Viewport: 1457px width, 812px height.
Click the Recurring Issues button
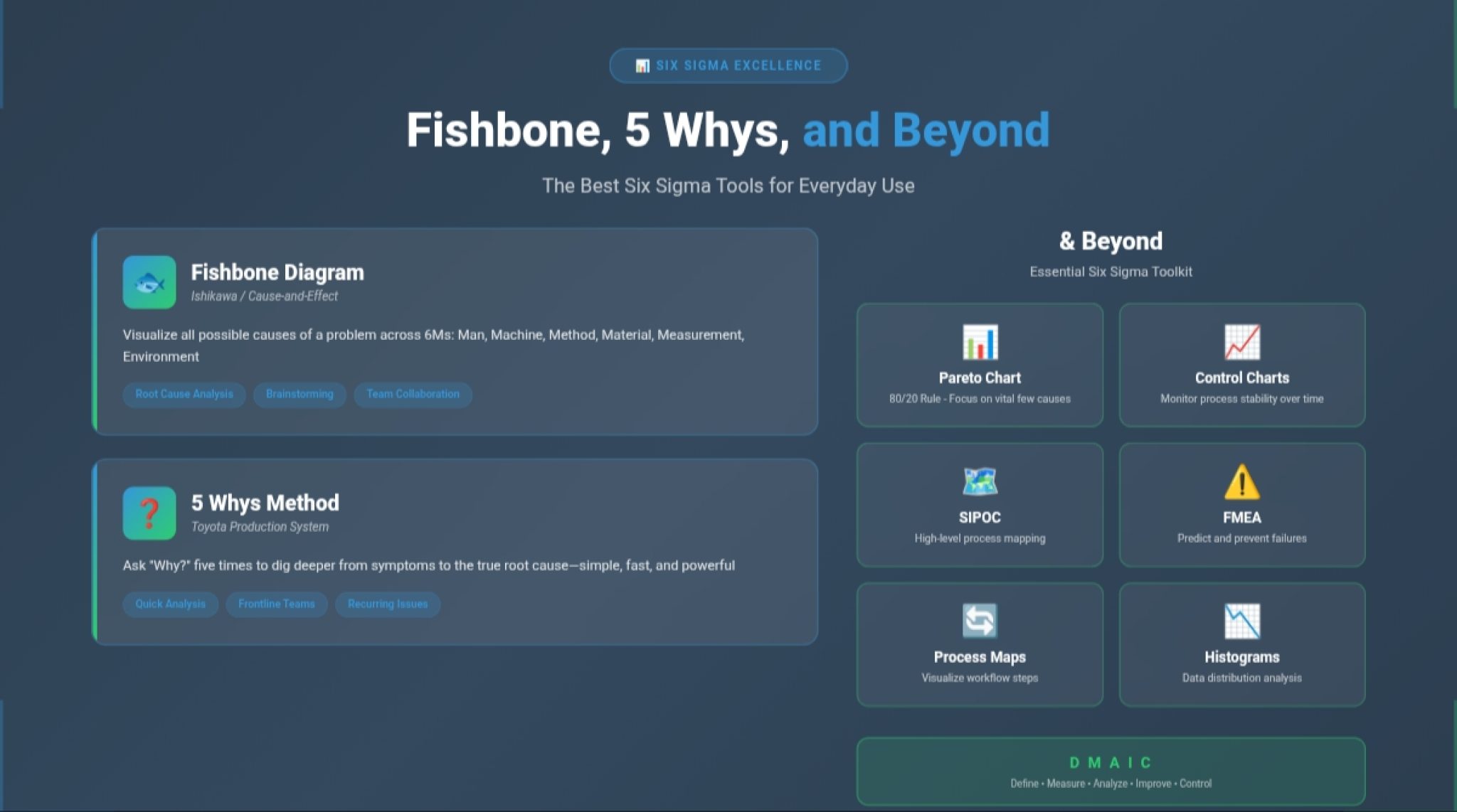coord(388,604)
